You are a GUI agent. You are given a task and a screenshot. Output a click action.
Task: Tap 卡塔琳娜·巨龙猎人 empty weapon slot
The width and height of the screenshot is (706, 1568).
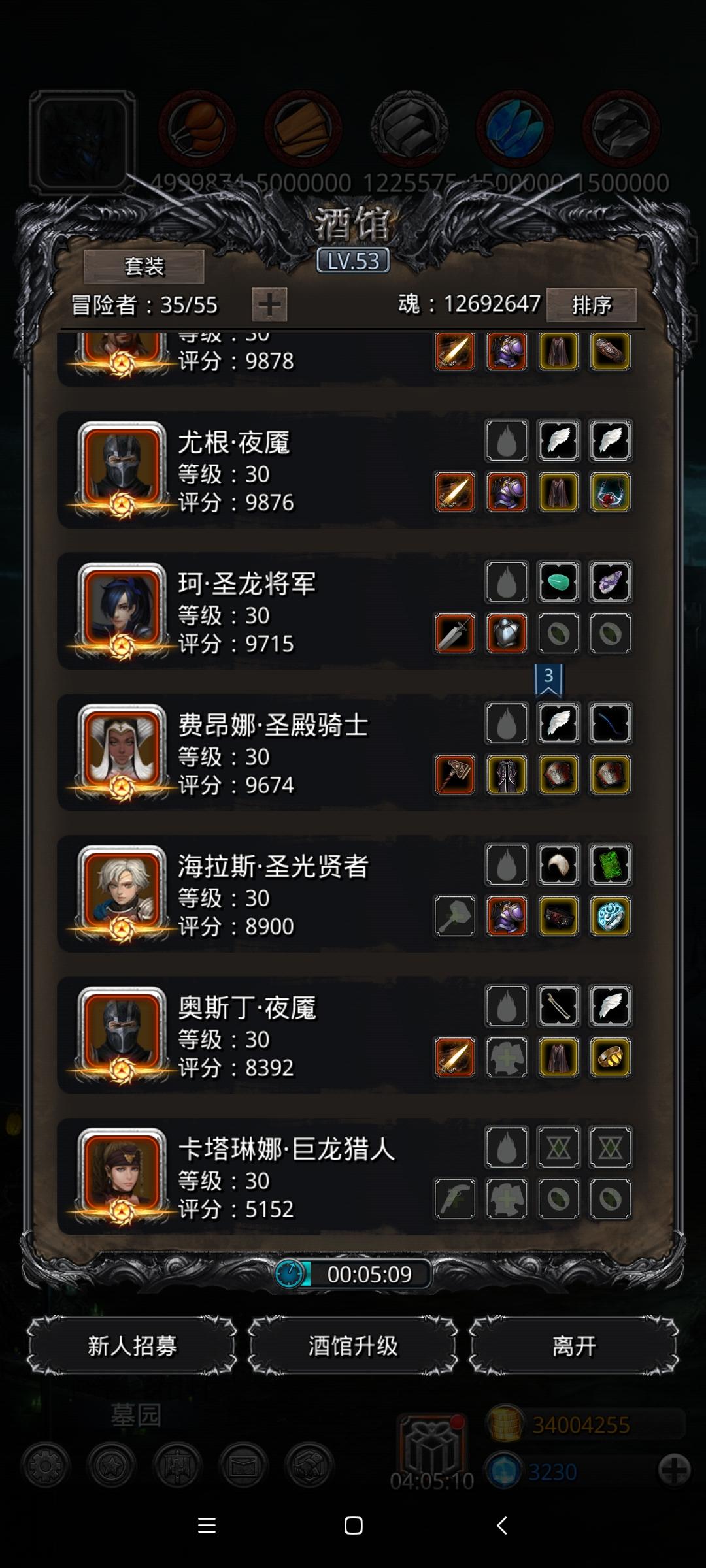[x=455, y=1199]
